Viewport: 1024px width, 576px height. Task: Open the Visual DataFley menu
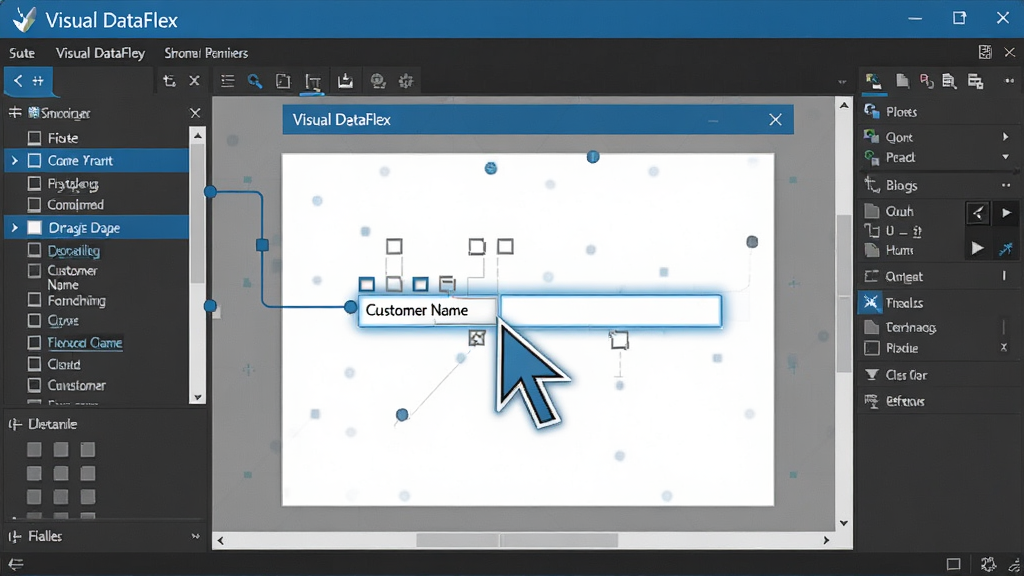pyautogui.click(x=100, y=53)
